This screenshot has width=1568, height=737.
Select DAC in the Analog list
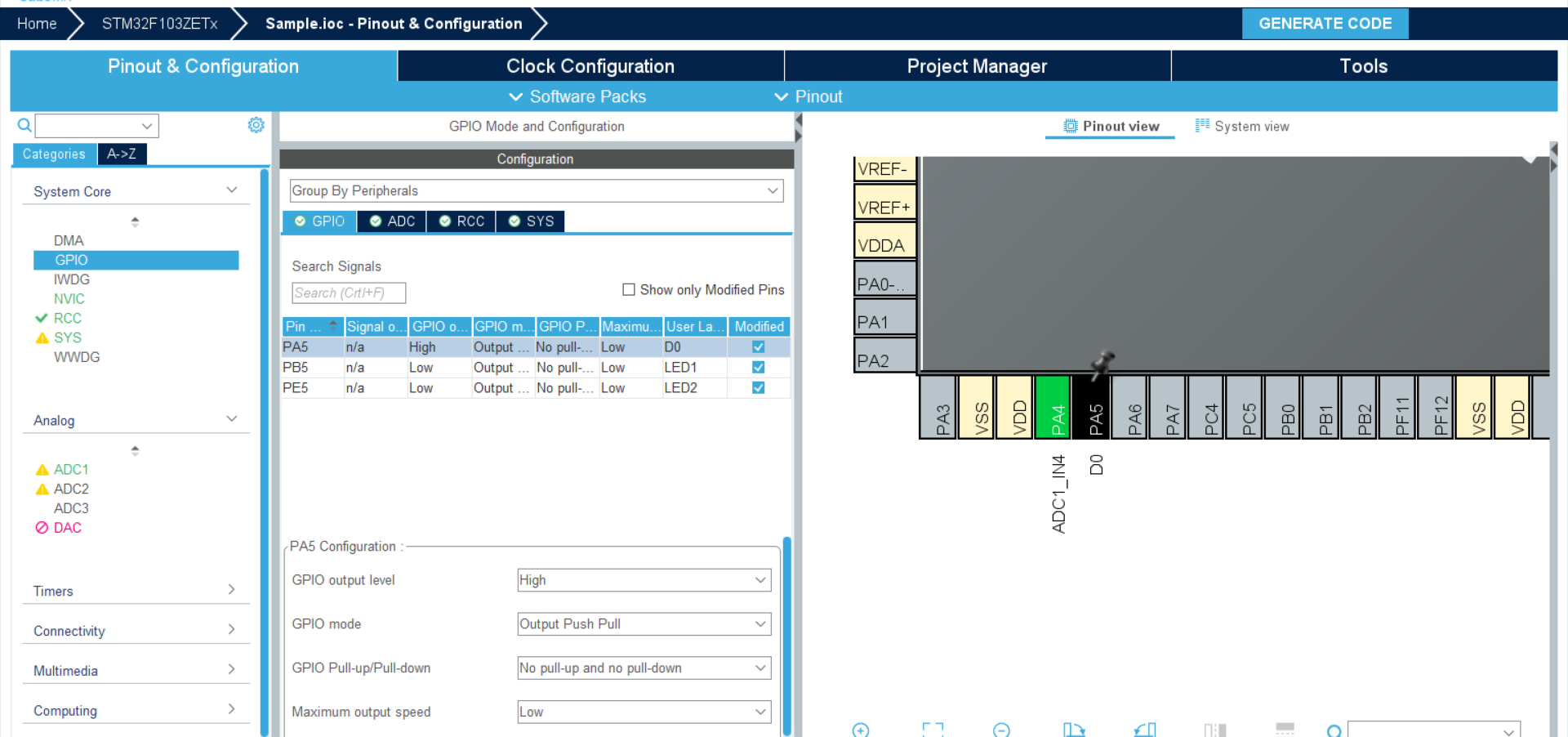coord(68,528)
